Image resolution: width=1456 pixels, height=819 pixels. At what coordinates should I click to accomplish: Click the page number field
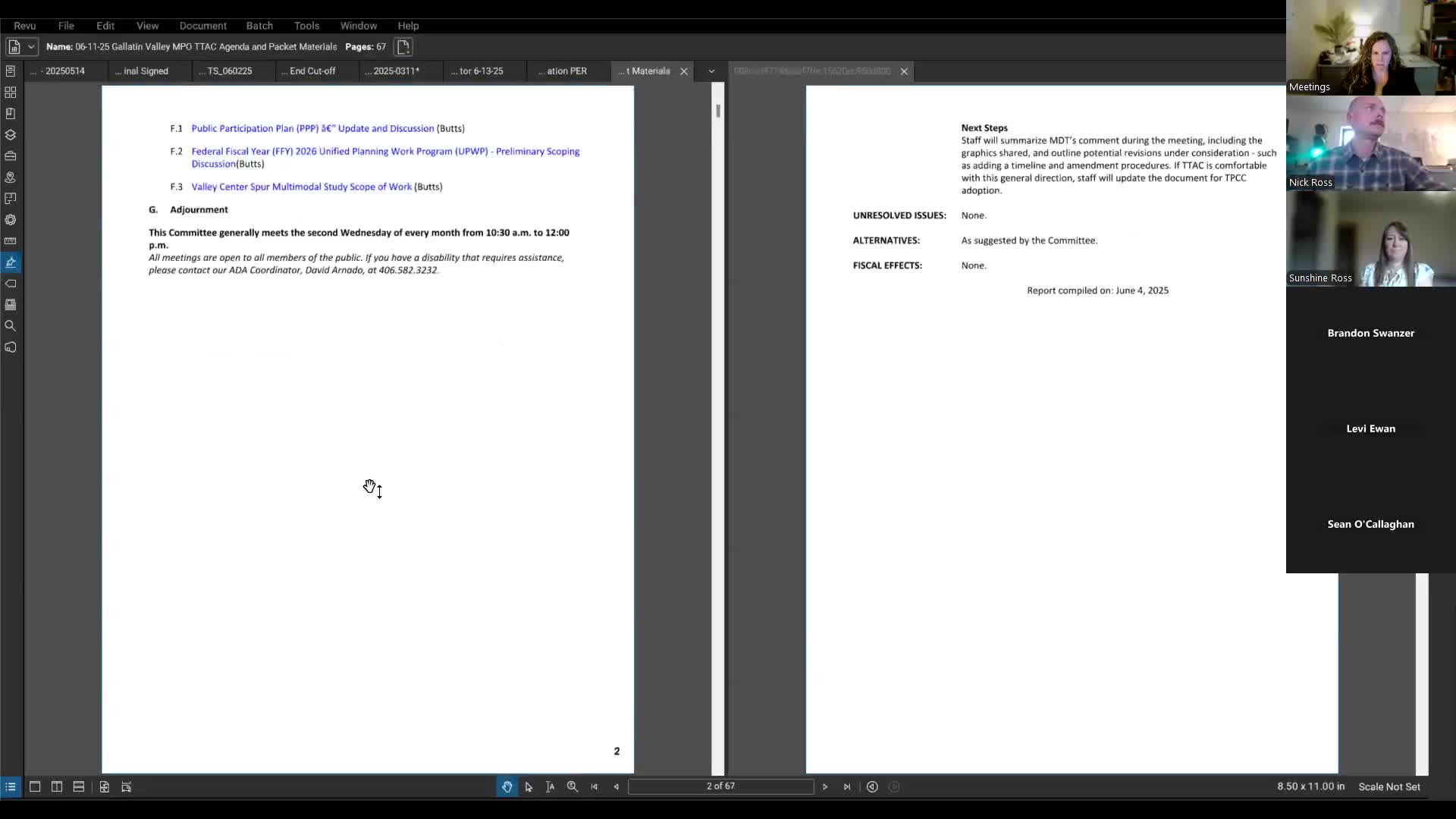[720, 786]
